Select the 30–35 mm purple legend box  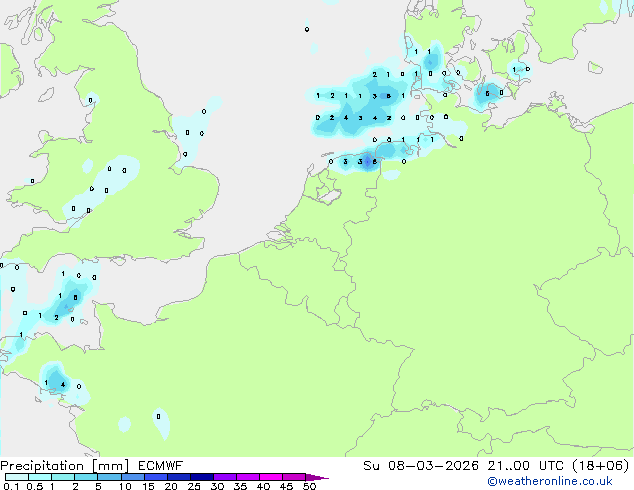225,477
